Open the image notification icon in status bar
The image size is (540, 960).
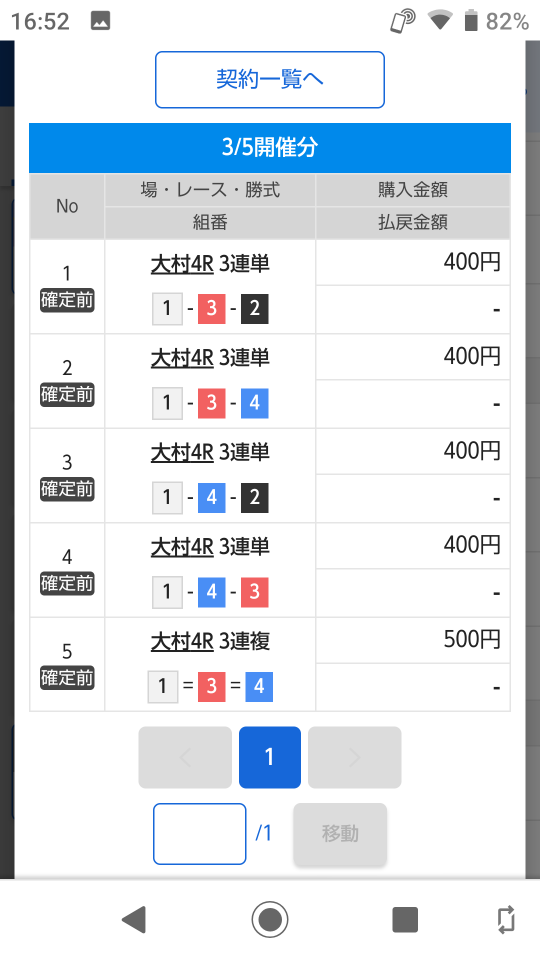click(x=100, y=21)
